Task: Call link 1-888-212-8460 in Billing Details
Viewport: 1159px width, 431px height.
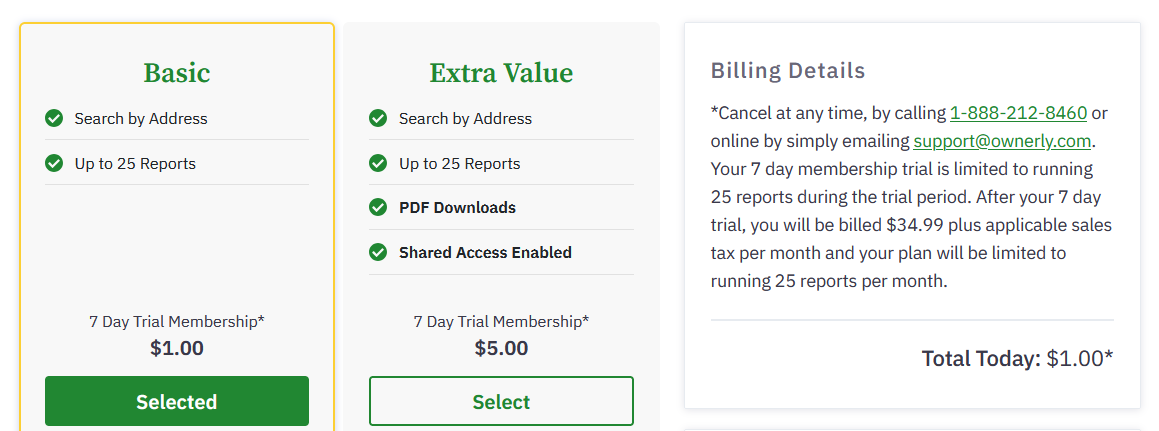Action: click(x=1018, y=113)
